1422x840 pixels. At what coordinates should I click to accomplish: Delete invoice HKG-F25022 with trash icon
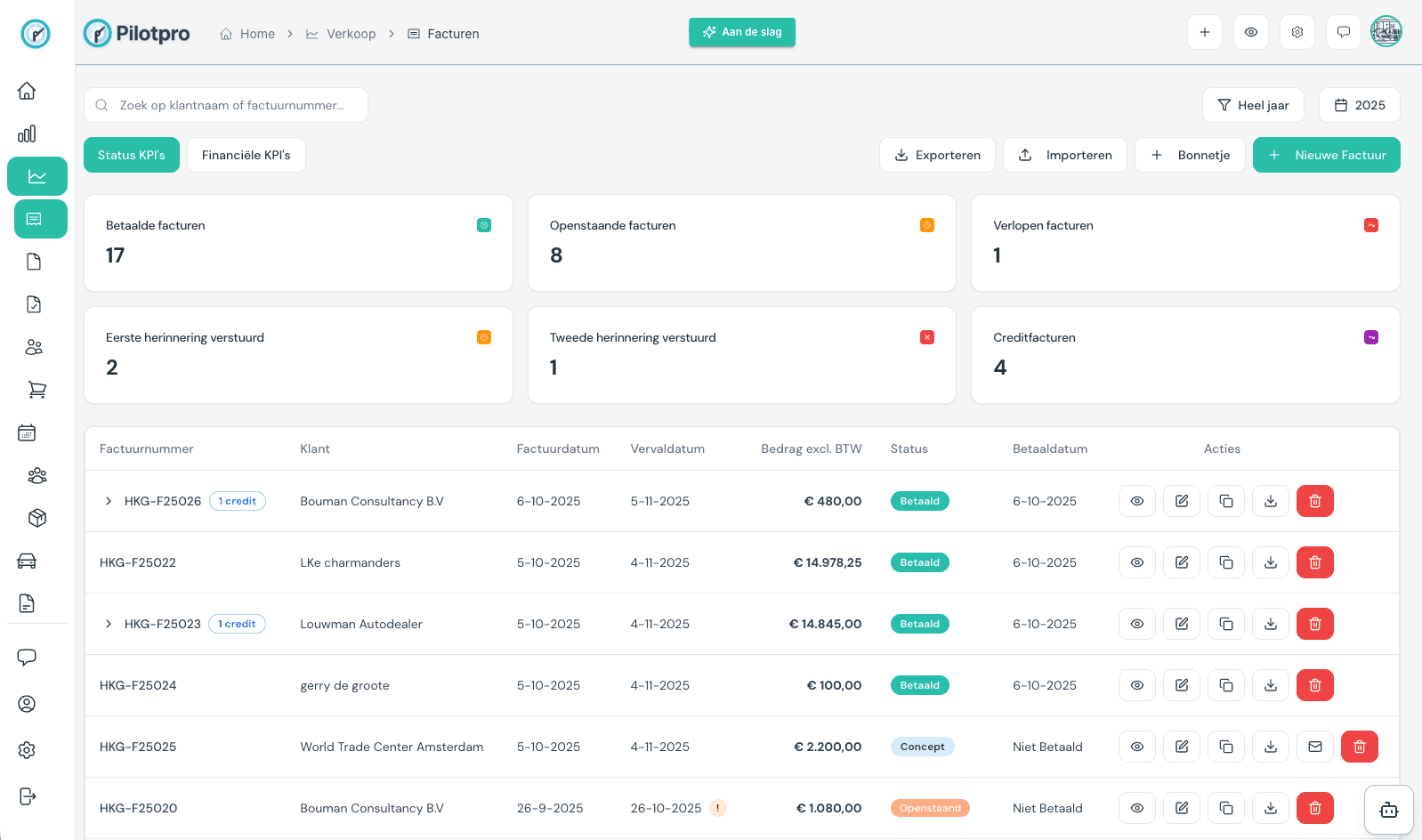point(1314,562)
